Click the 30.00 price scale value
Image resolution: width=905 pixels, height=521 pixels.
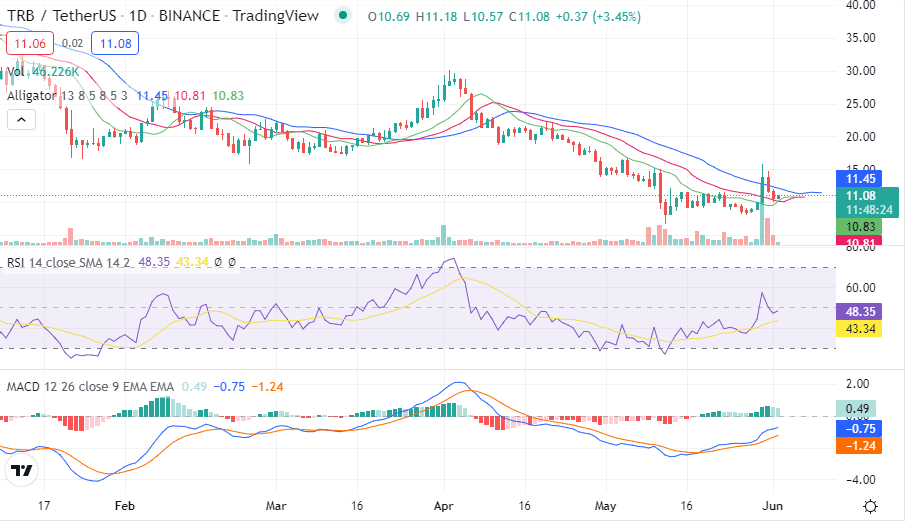(x=861, y=71)
